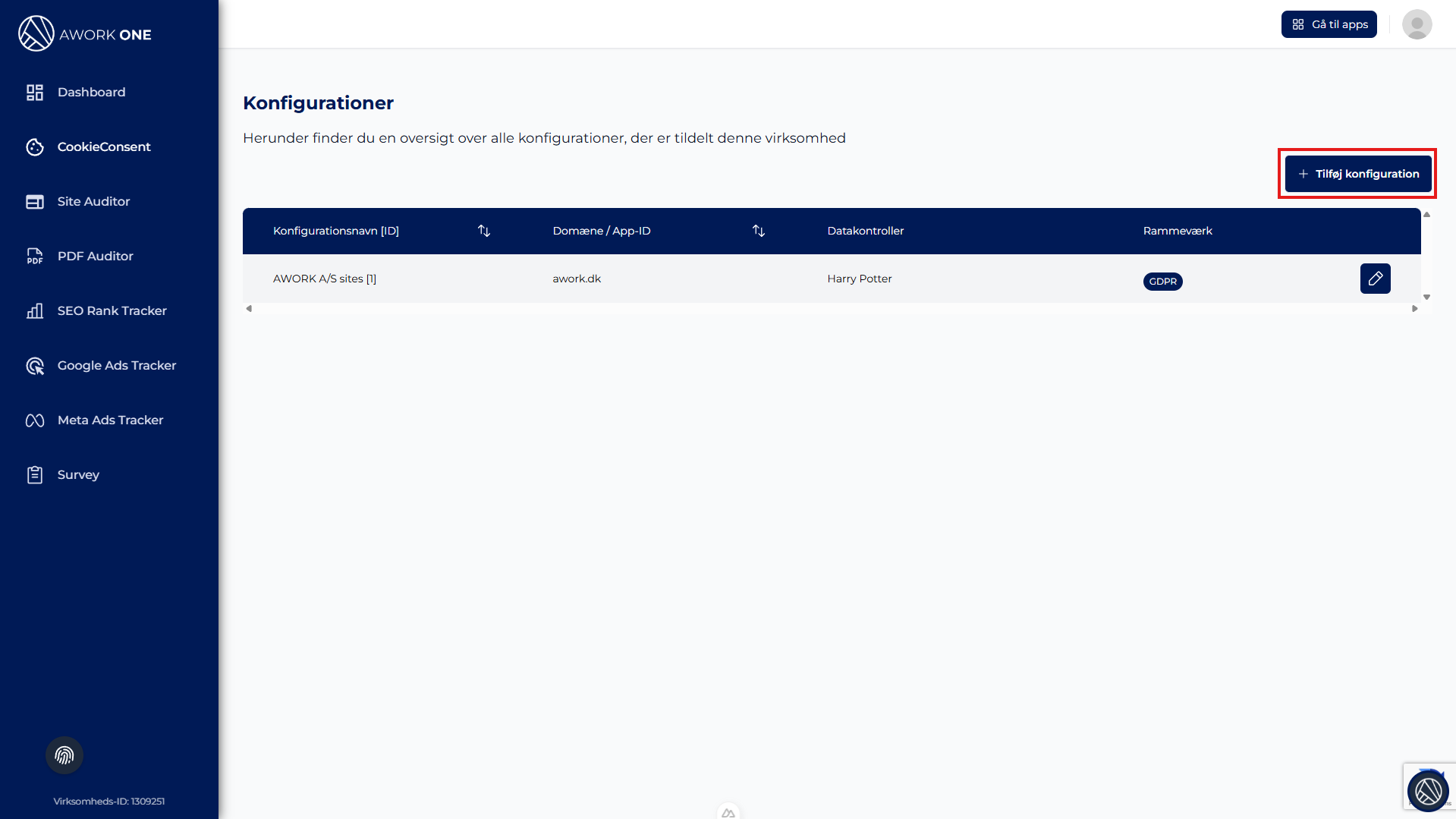This screenshot has width=1456, height=819.
Task: Click the PDF Auditor icon
Action: click(x=35, y=257)
